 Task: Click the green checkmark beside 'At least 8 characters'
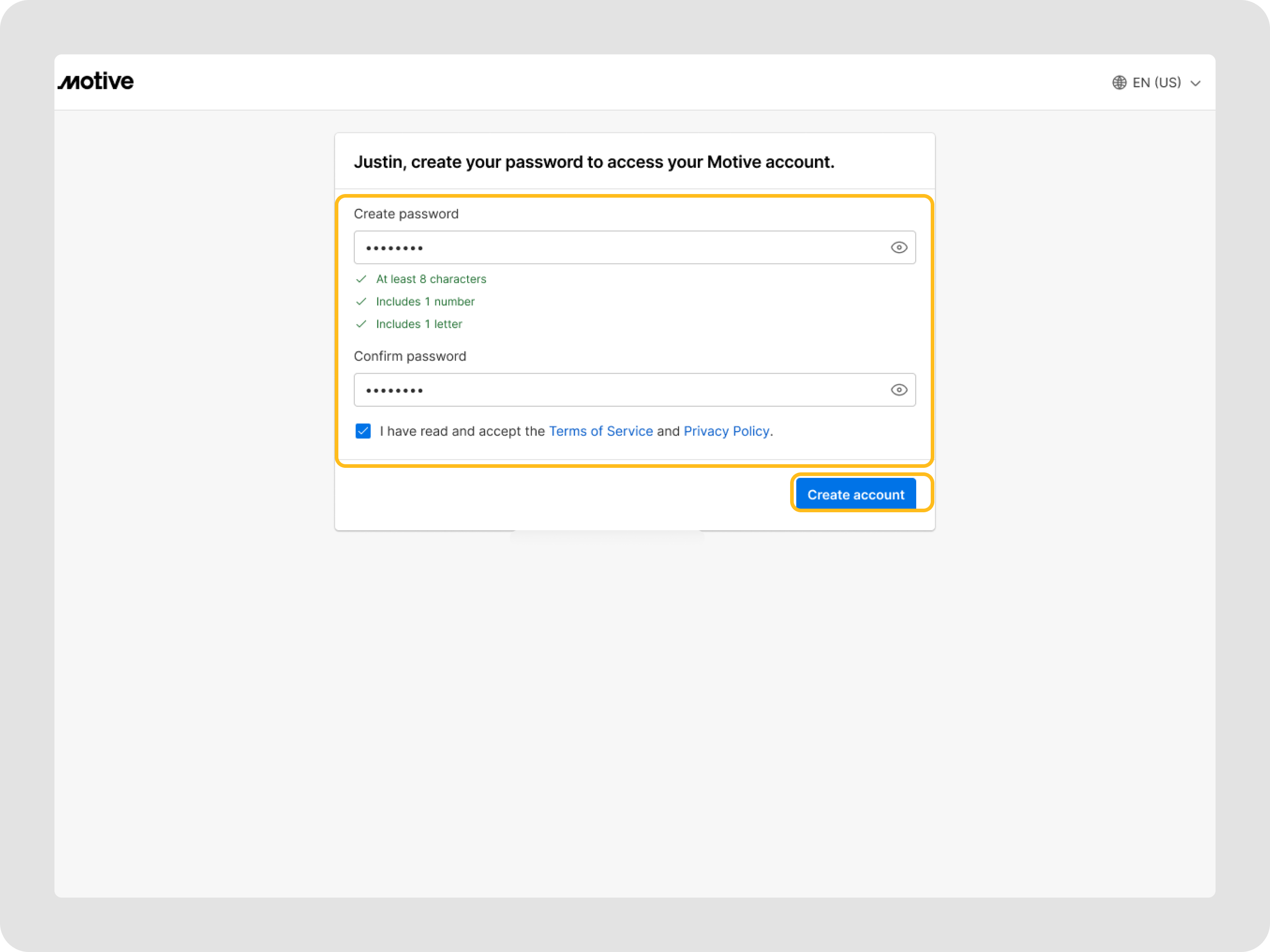tap(361, 279)
